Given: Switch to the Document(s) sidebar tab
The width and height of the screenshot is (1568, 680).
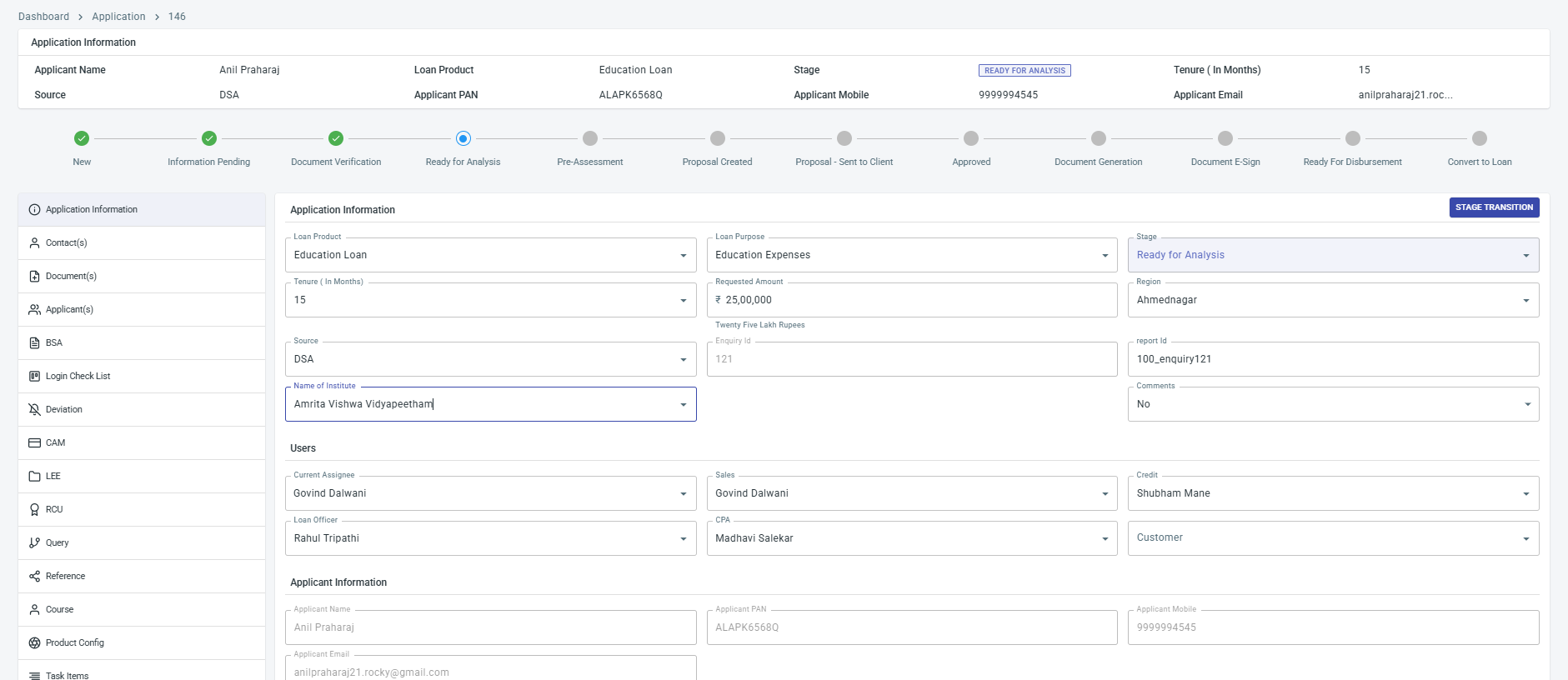Looking at the screenshot, I should [71, 276].
